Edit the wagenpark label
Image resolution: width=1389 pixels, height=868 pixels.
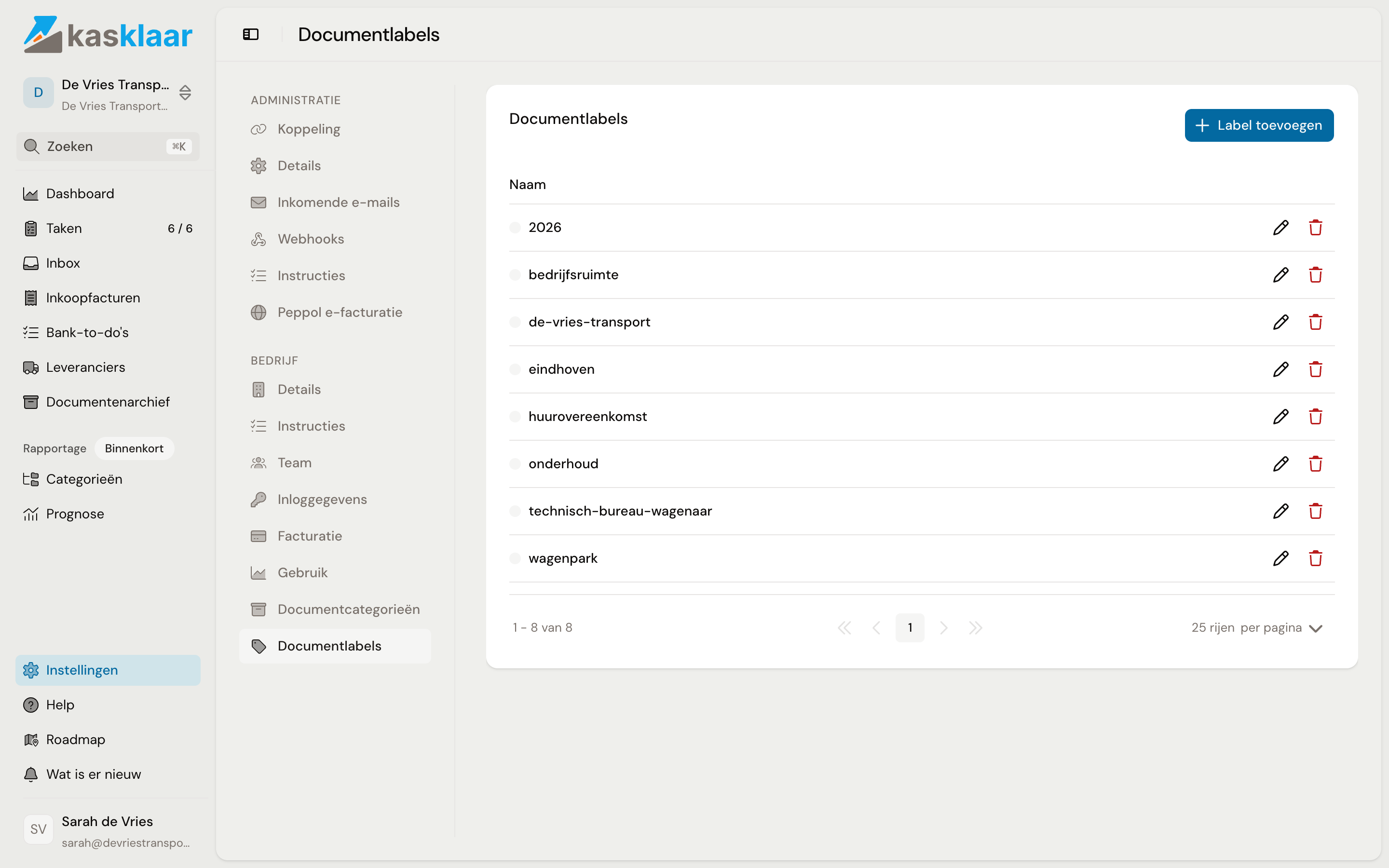coord(1280,558)
